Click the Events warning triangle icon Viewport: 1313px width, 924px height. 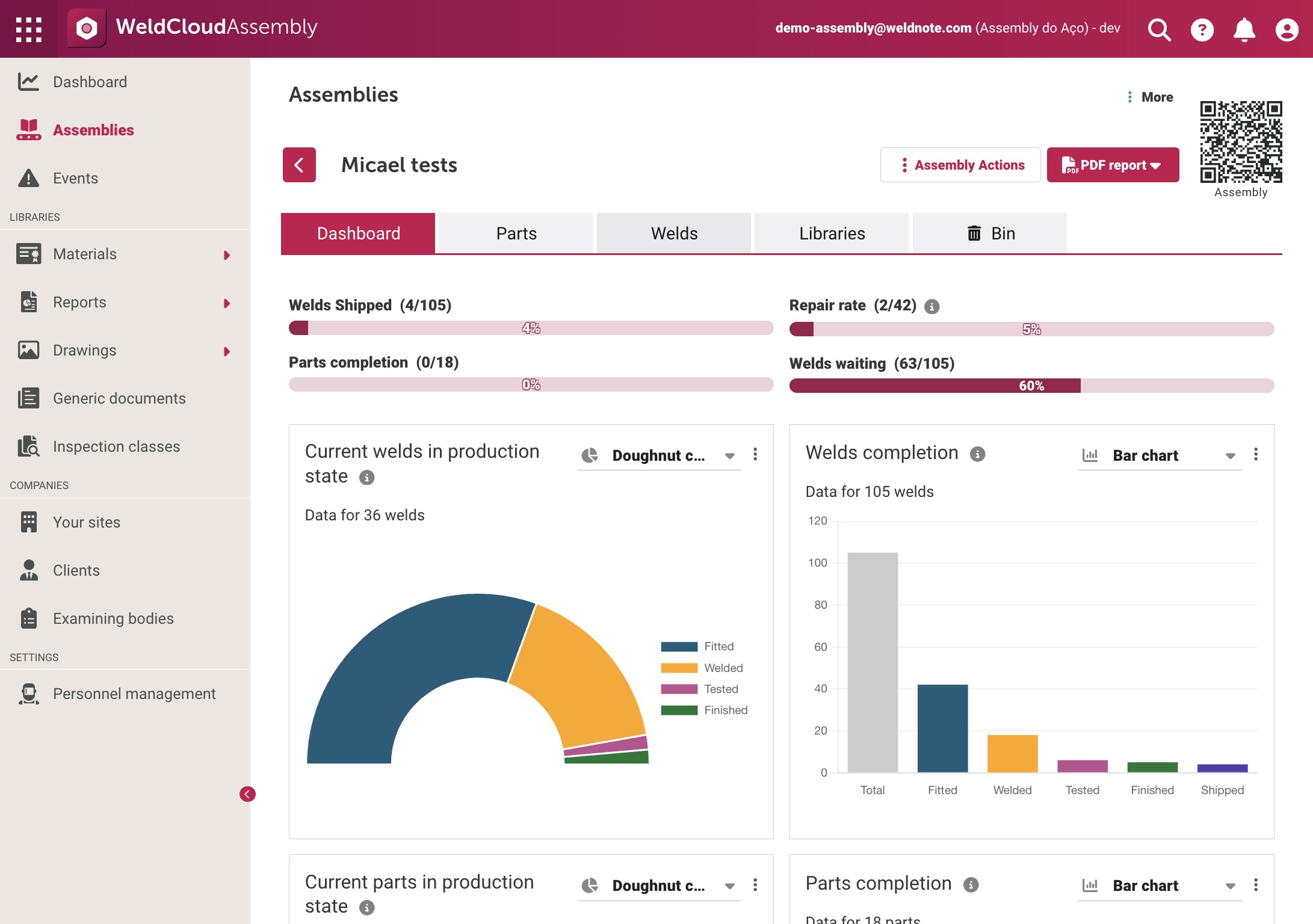[28, 178]
